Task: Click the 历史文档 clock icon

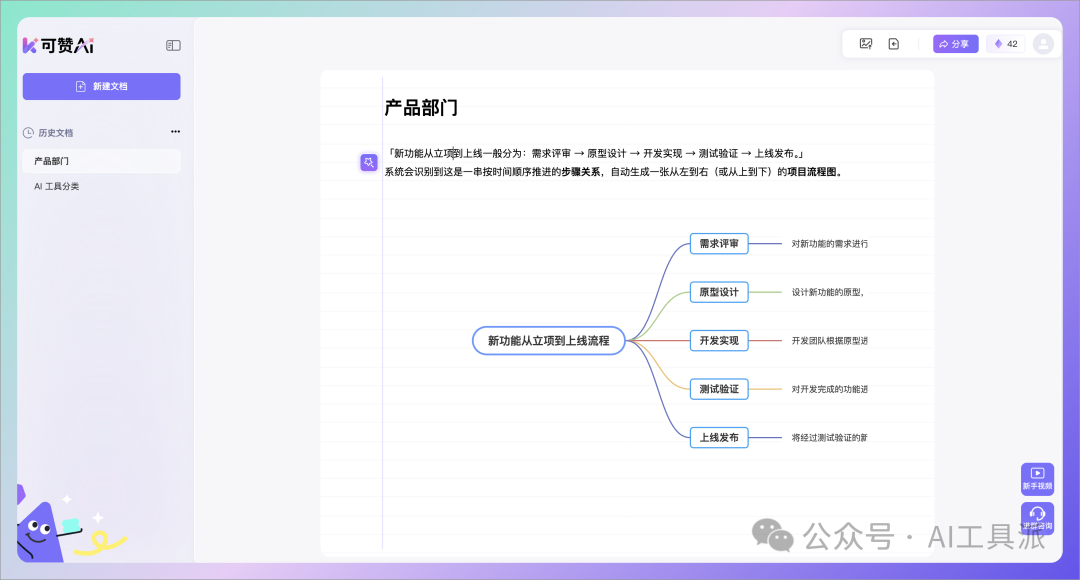Action: click(28, 132)
